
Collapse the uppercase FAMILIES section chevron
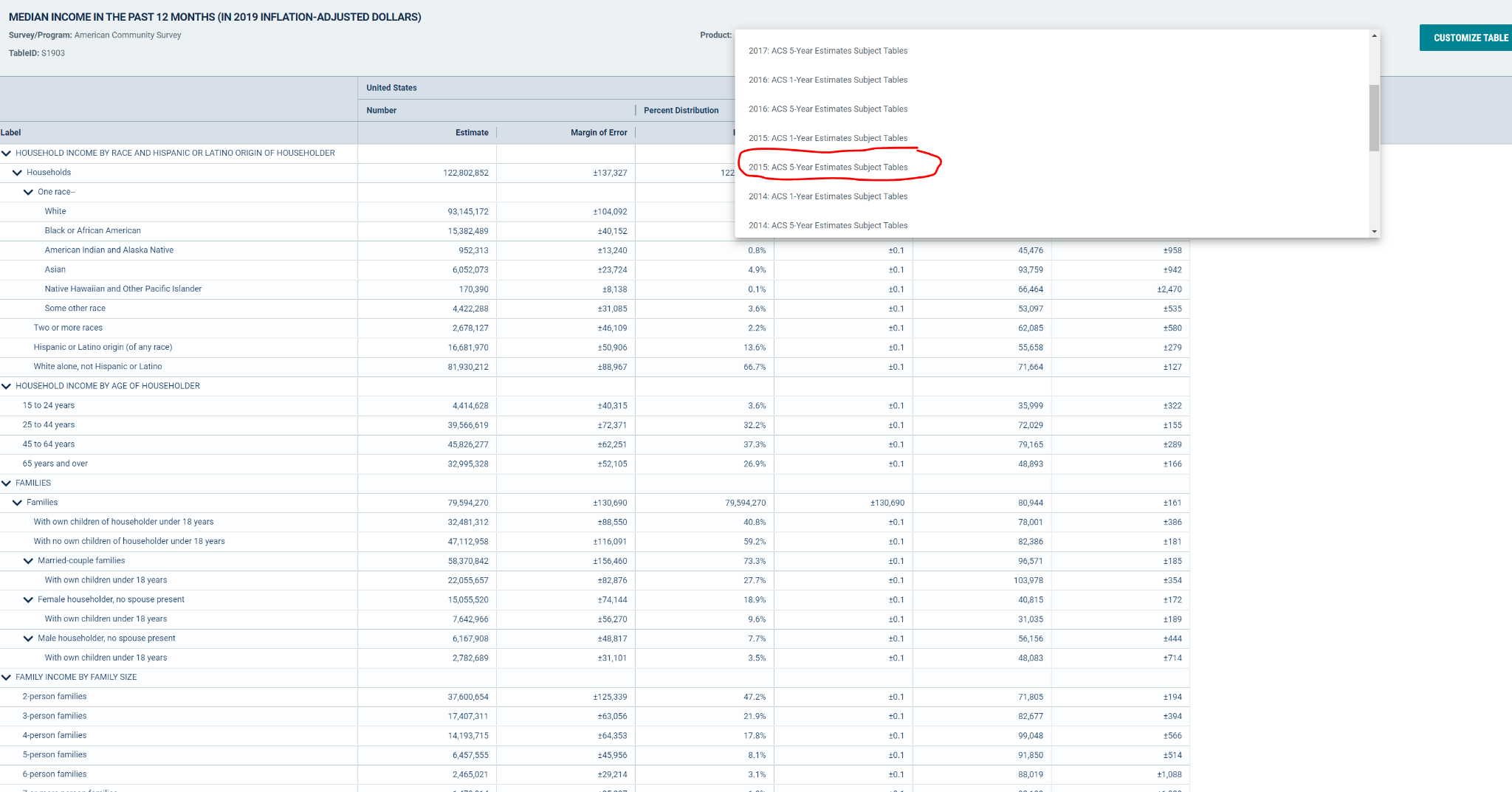click(7, 483)
